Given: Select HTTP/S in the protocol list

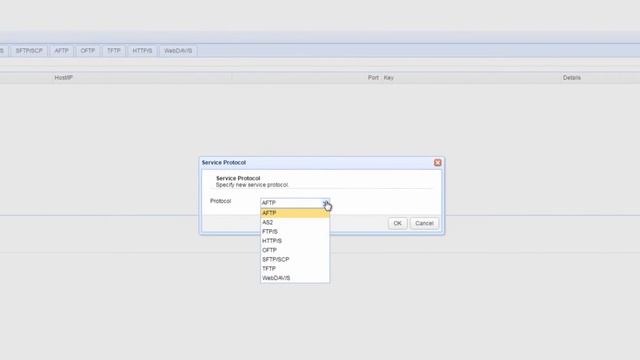Looking at the screenshot, I should pyautogui.click(x=295, y=241).
